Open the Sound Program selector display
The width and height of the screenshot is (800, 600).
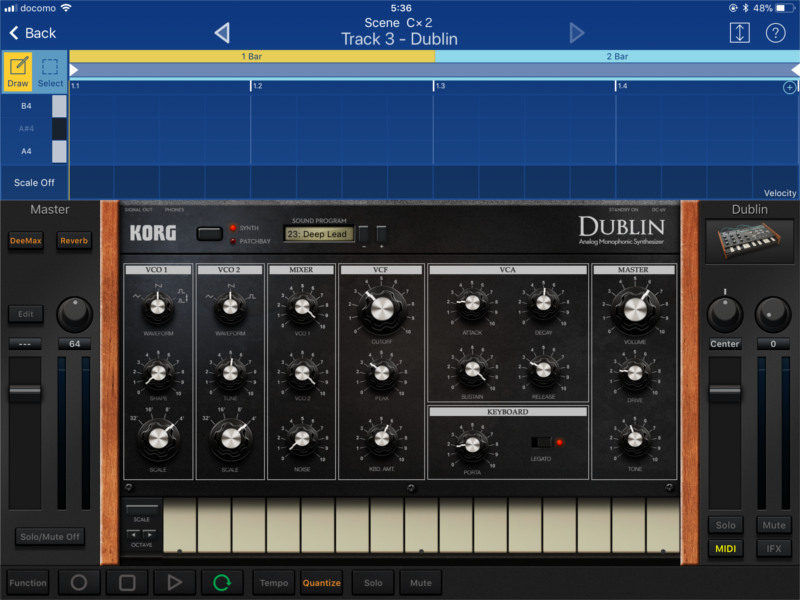pos(318,234)
